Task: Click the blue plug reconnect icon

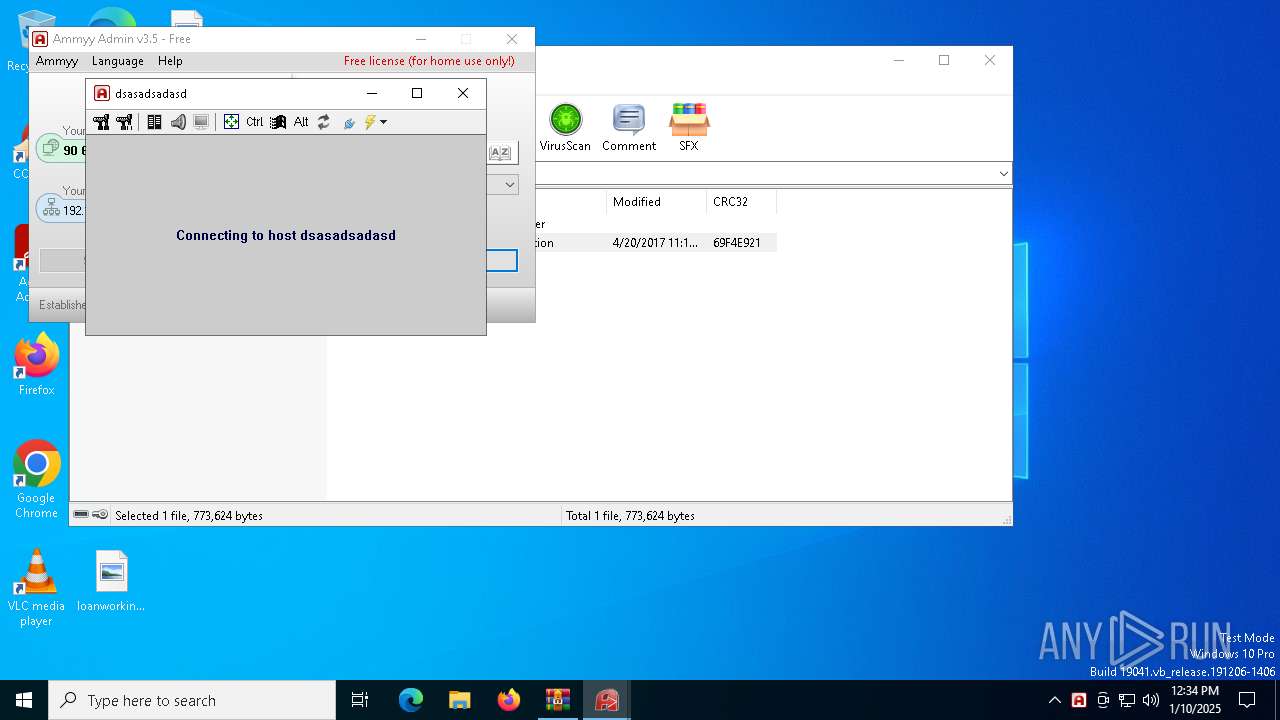Action: [349, 122]
